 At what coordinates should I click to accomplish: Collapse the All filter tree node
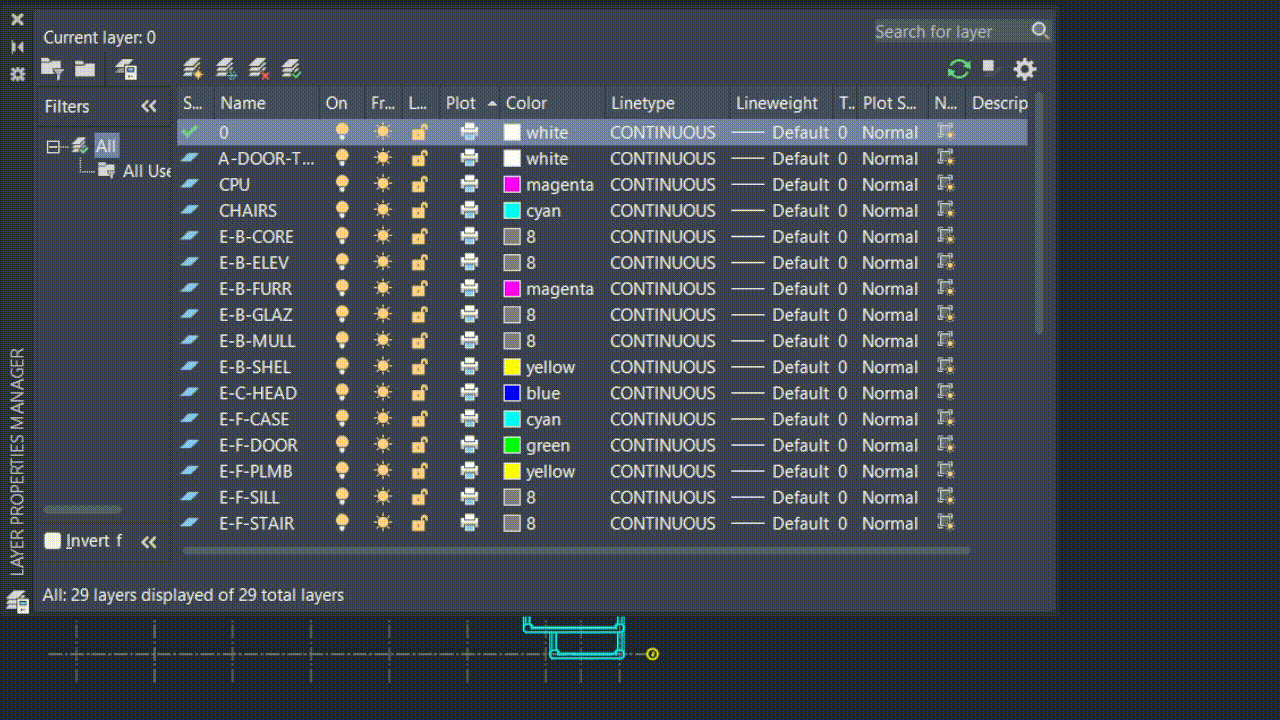click(x=53, y=146)
